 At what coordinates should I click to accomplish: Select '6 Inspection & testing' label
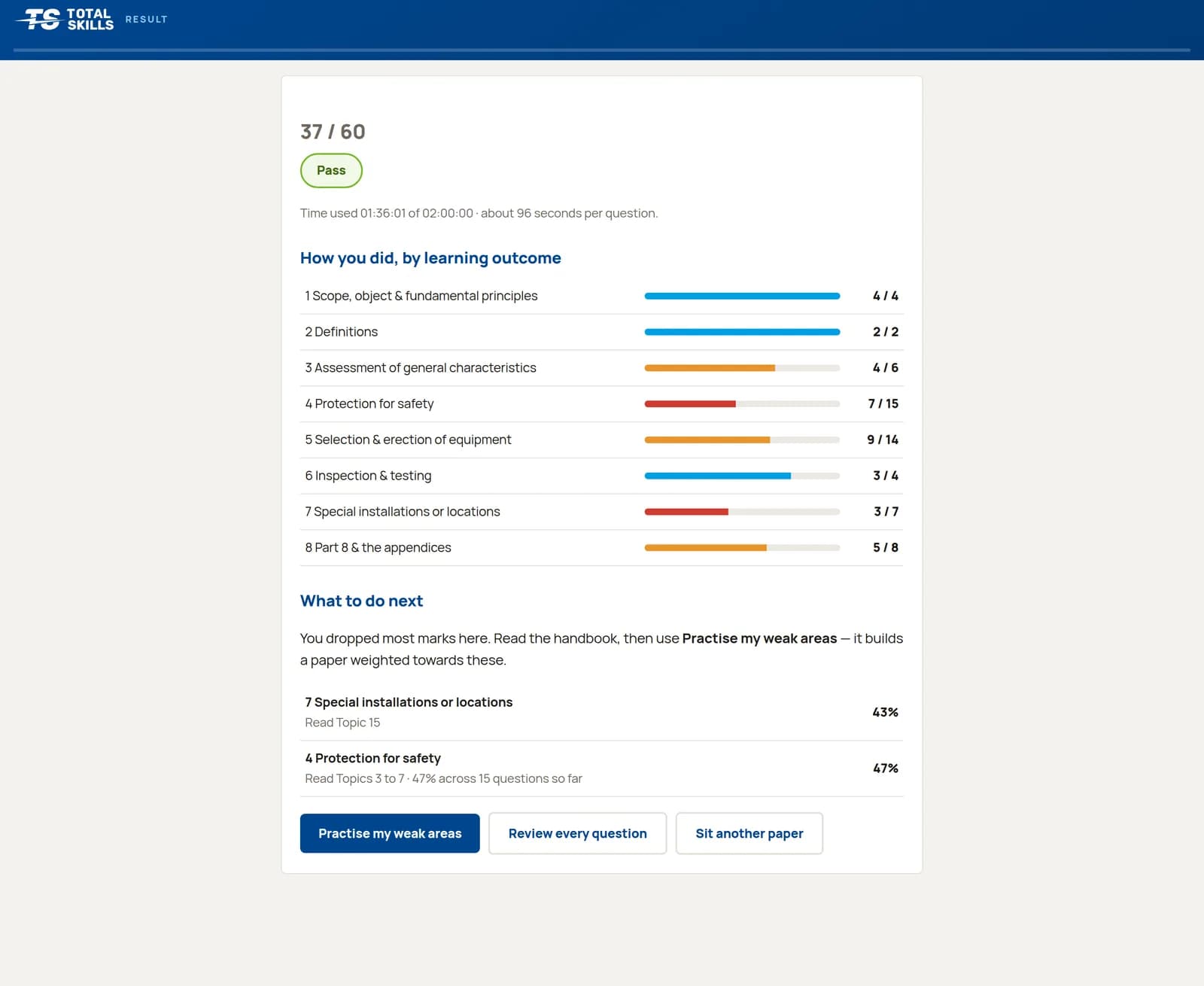pyautogui.click(x=368, y=476)
